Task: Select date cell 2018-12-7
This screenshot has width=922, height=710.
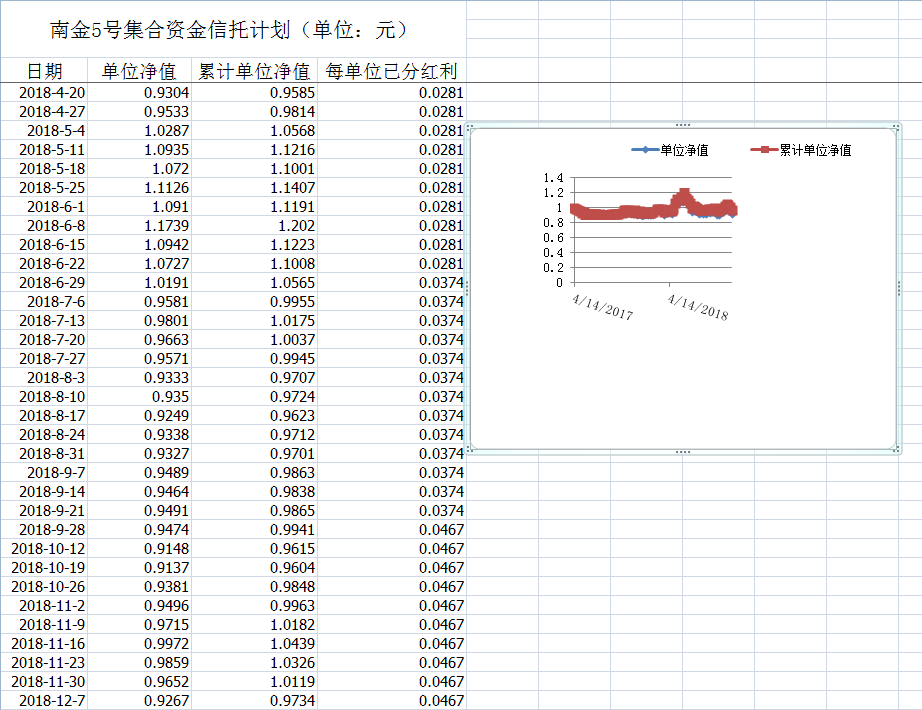Action: (44, 701)
